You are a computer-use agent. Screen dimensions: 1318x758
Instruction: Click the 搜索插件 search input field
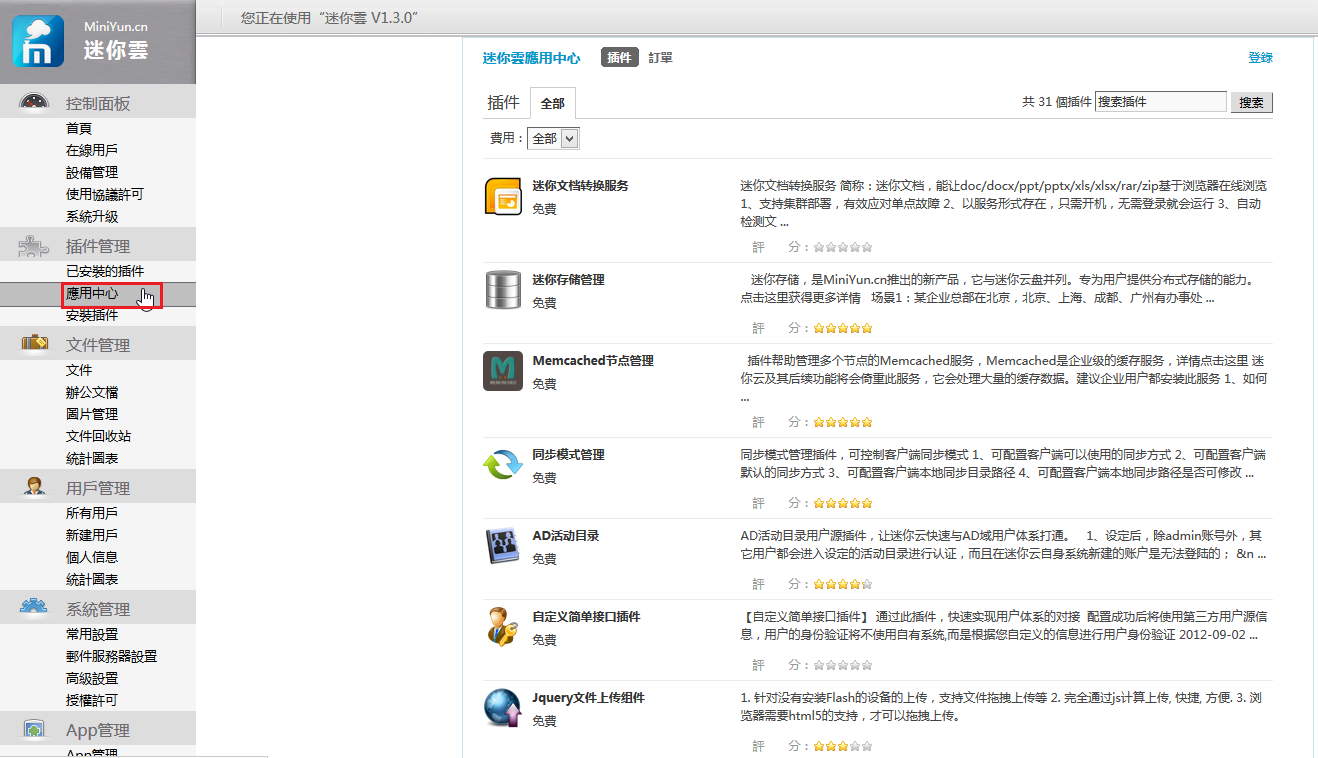1161,102
